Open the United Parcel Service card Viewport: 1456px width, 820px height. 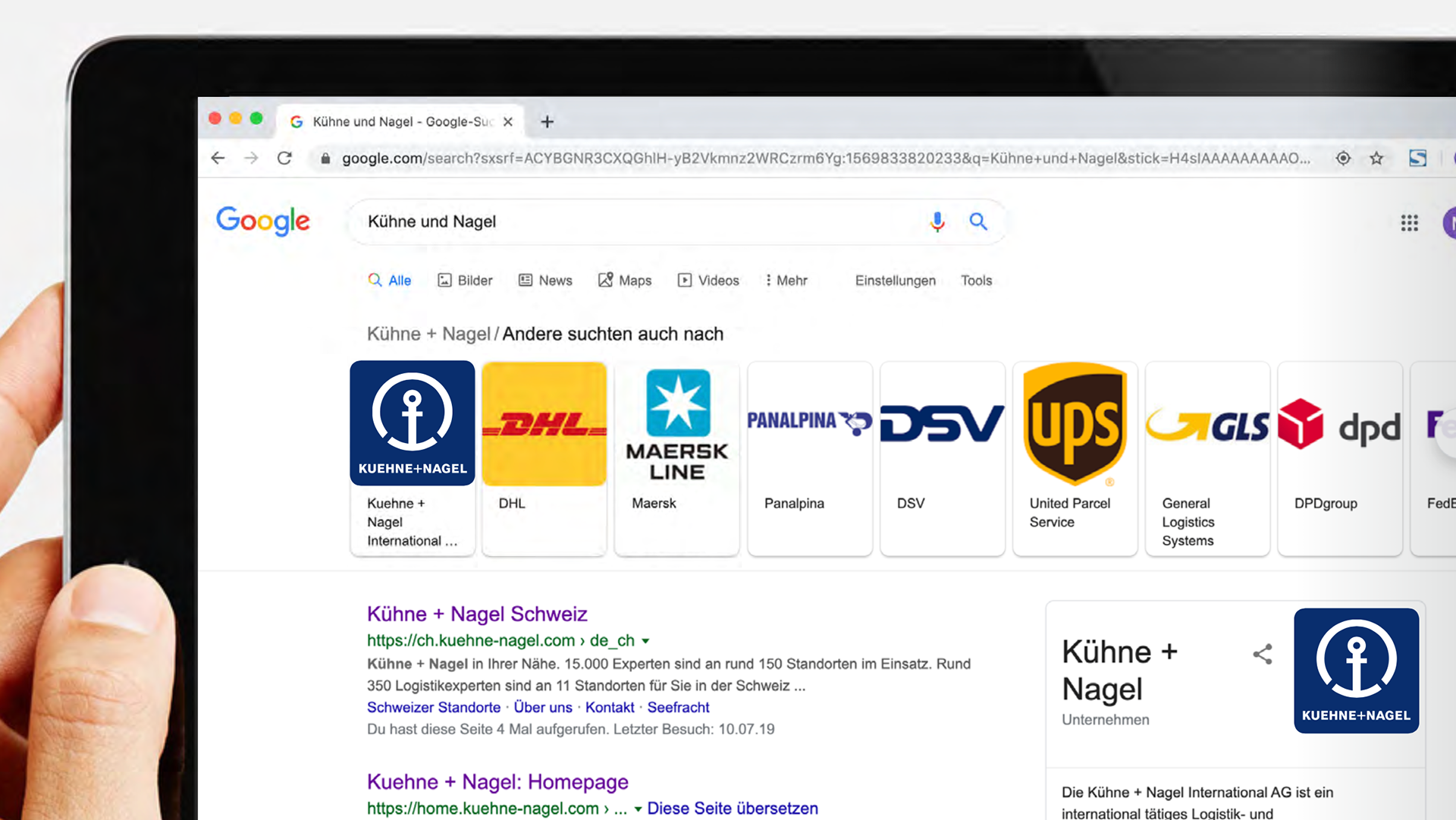[1075, 458]
